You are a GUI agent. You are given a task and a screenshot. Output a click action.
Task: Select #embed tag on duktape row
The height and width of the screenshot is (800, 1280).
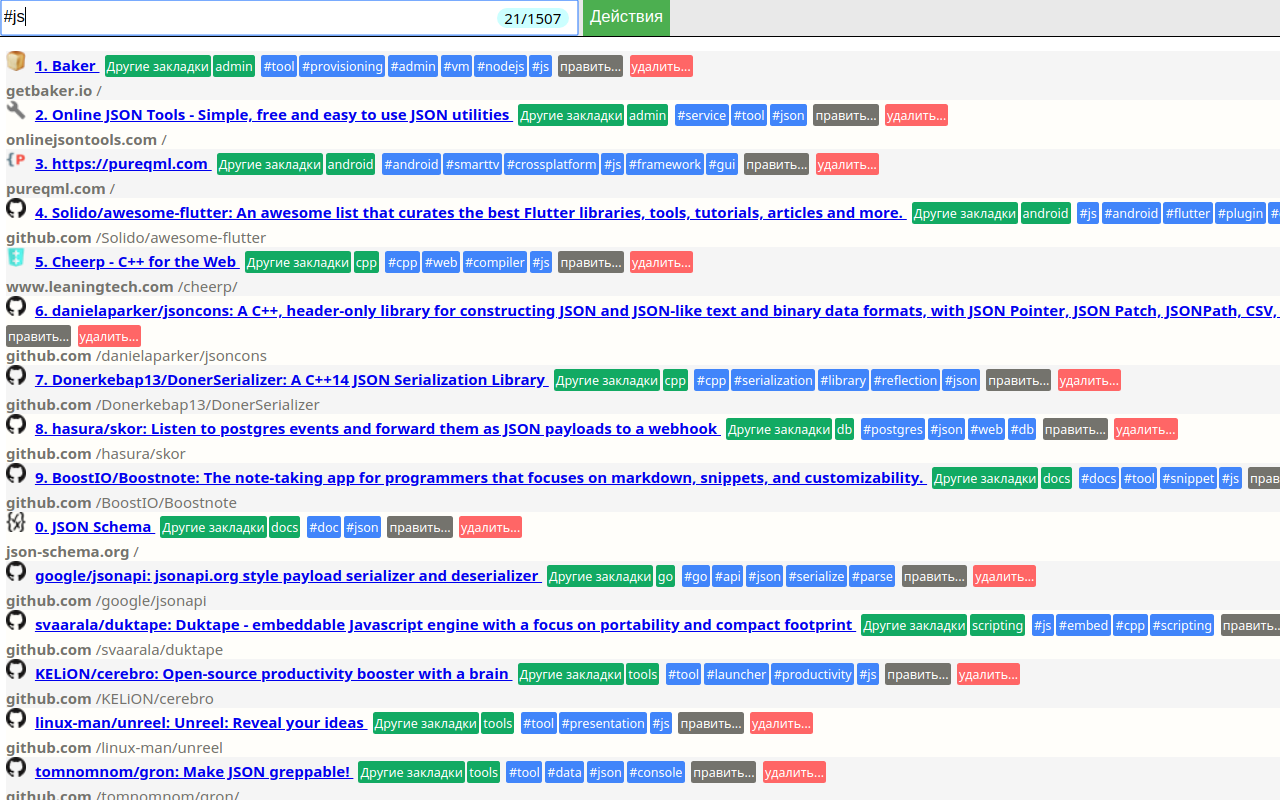[x=1084, y=625]
